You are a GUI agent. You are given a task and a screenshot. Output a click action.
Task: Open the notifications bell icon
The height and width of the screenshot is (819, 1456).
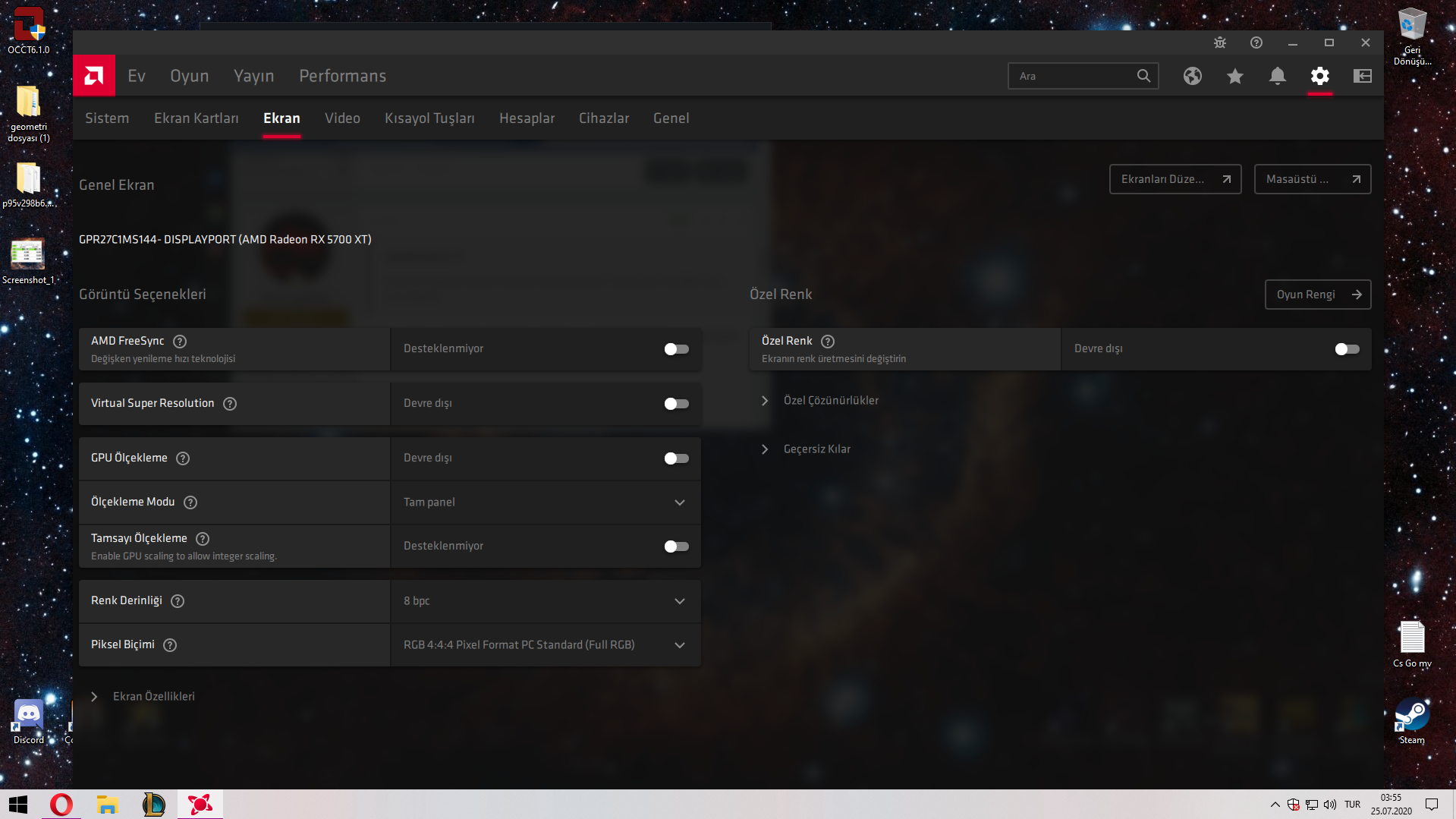pyautogui.click(x=1278, y=76)
